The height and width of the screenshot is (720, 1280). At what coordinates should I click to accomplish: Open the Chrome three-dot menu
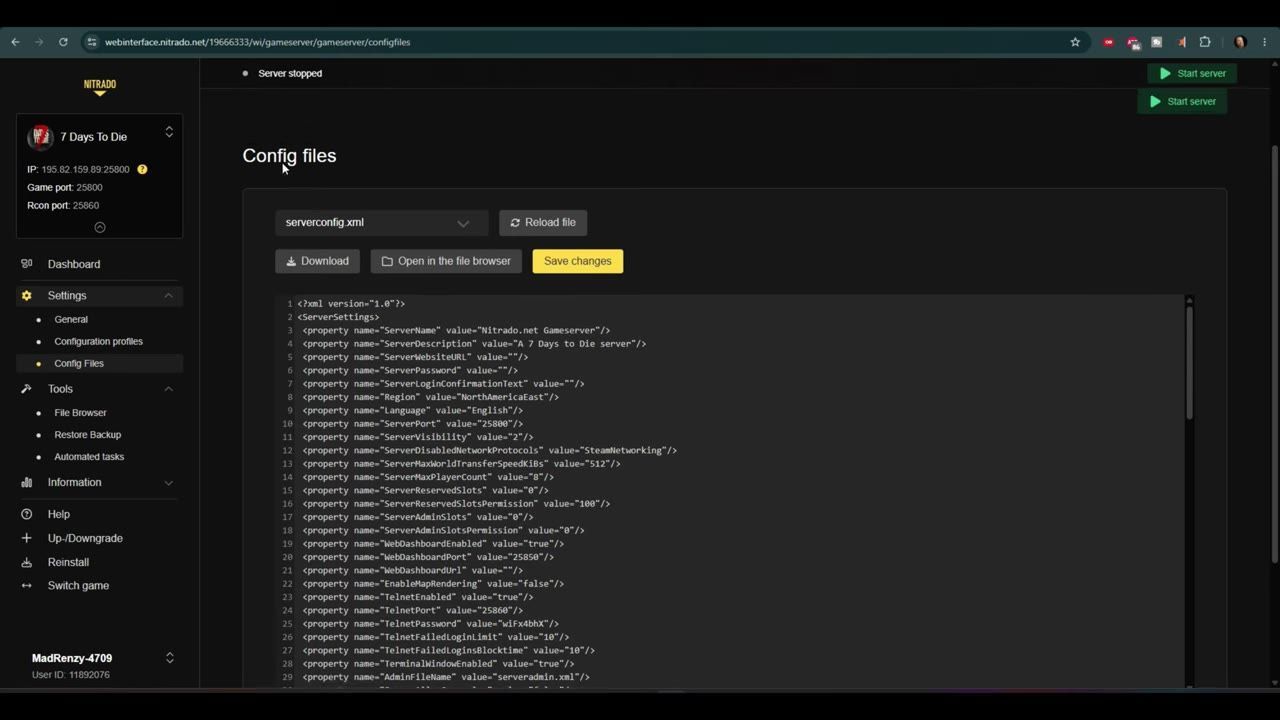[x=1265, y=42]
